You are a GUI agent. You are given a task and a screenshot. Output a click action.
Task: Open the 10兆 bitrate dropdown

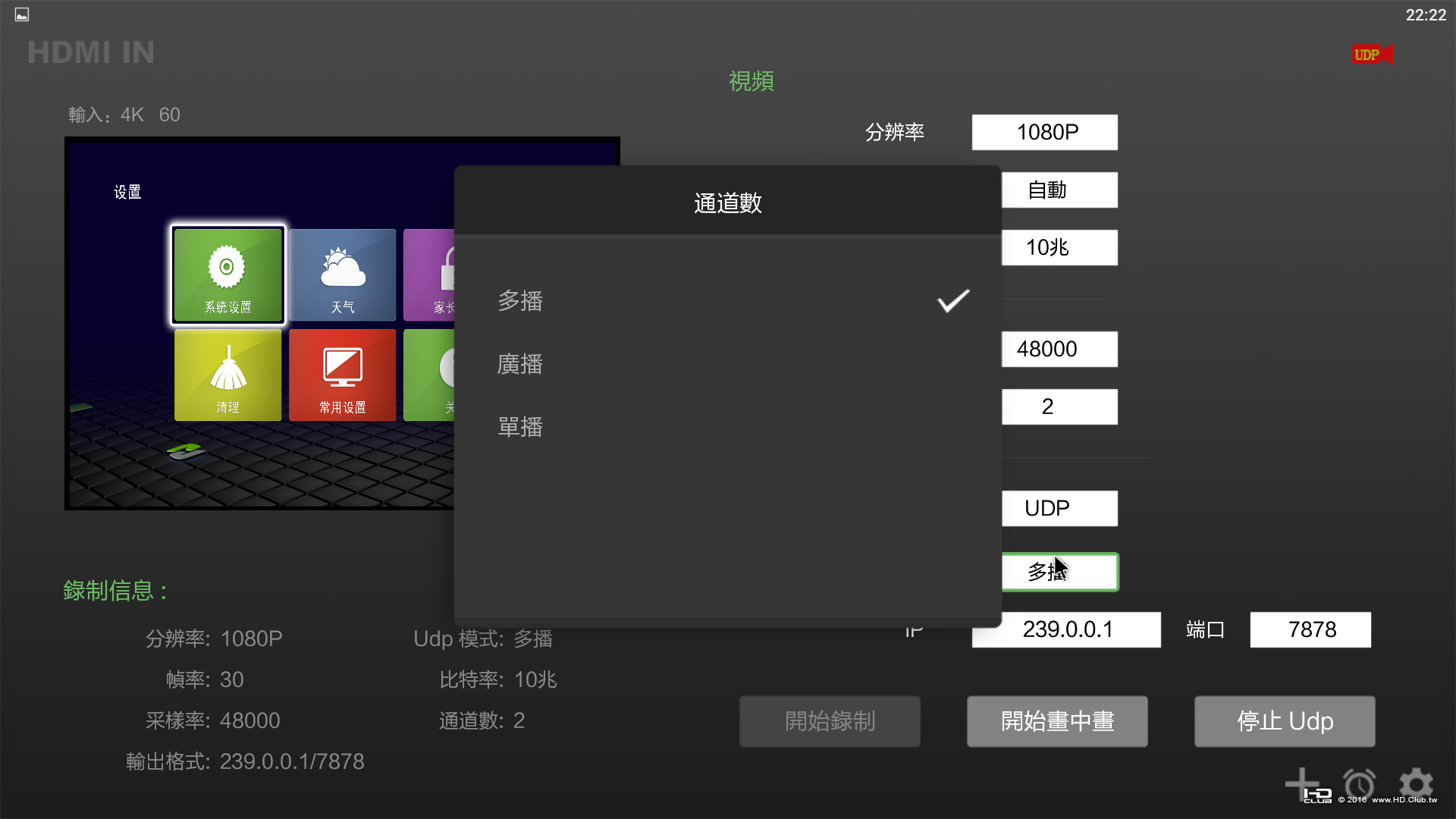(1059, 247)
